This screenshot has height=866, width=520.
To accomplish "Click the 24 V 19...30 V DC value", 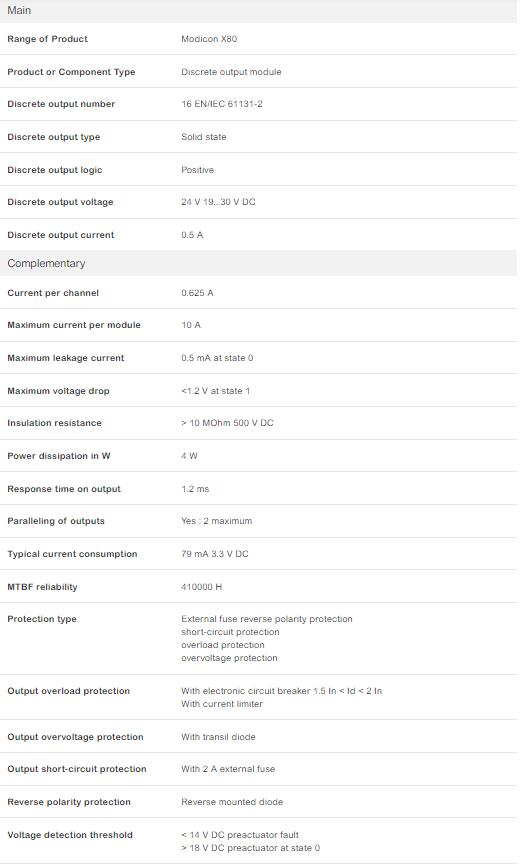I will (x=218, y=202).
